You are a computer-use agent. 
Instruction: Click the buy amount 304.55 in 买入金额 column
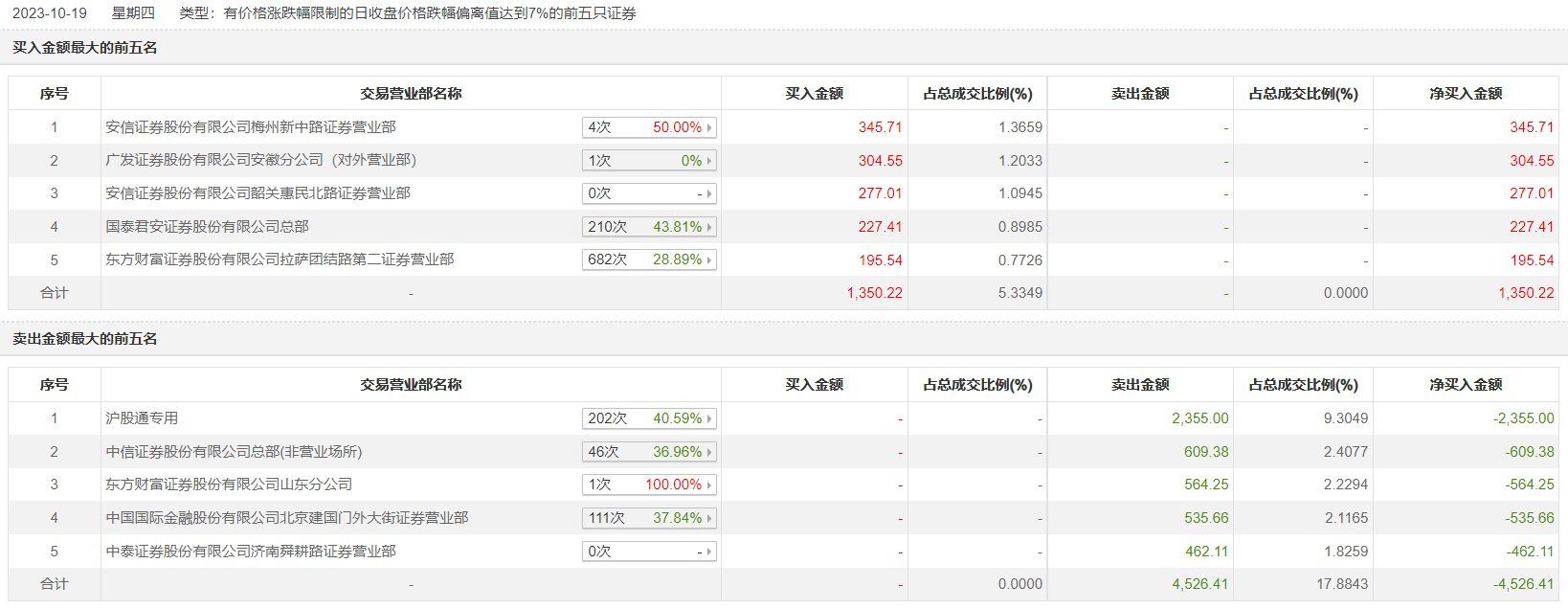coord(881,161)
